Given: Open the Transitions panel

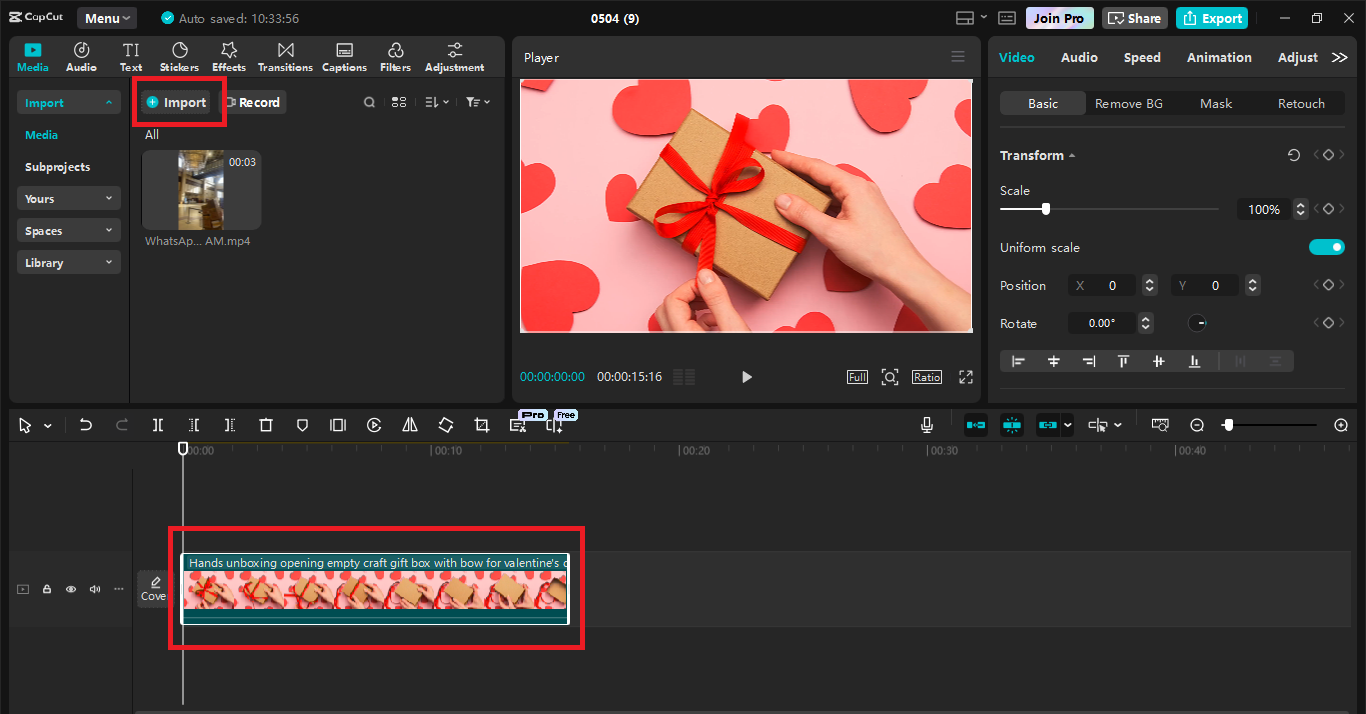Looking at the screenshot, I should click(285, 55).
